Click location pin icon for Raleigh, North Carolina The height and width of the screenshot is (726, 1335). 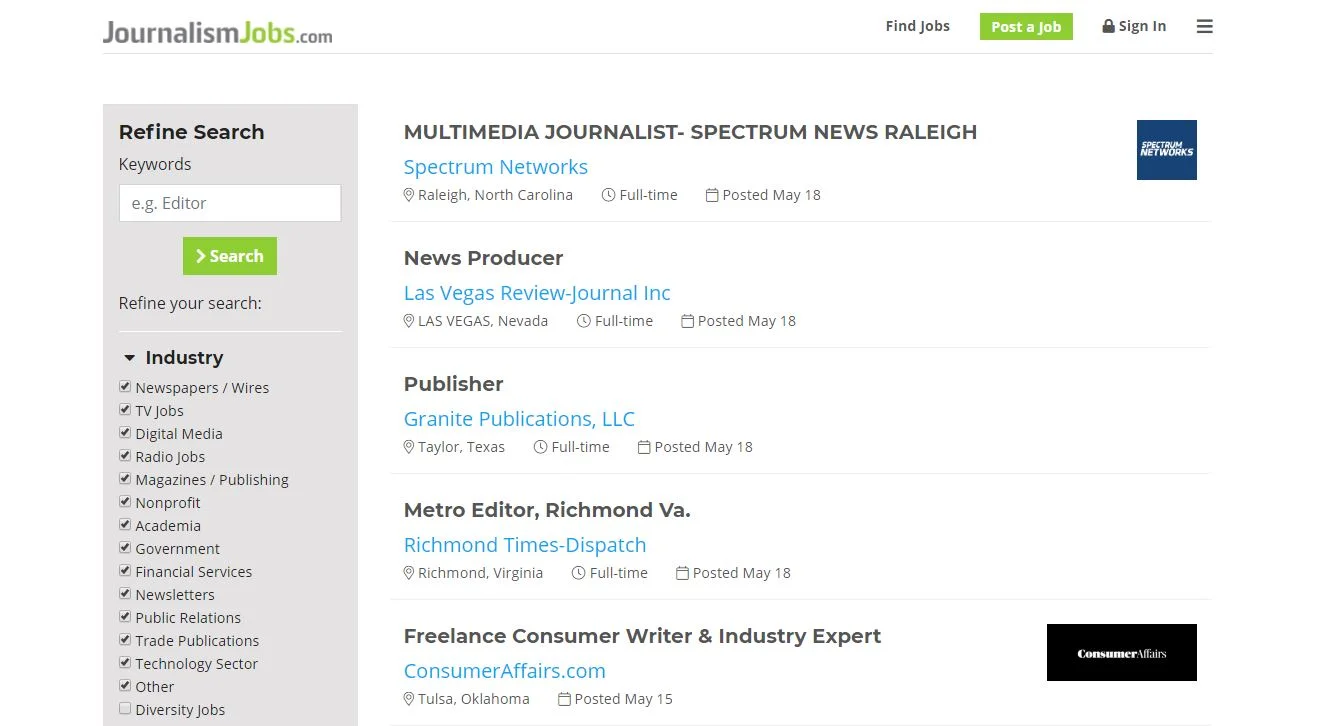pyautogui.click(x=408, y=195)
